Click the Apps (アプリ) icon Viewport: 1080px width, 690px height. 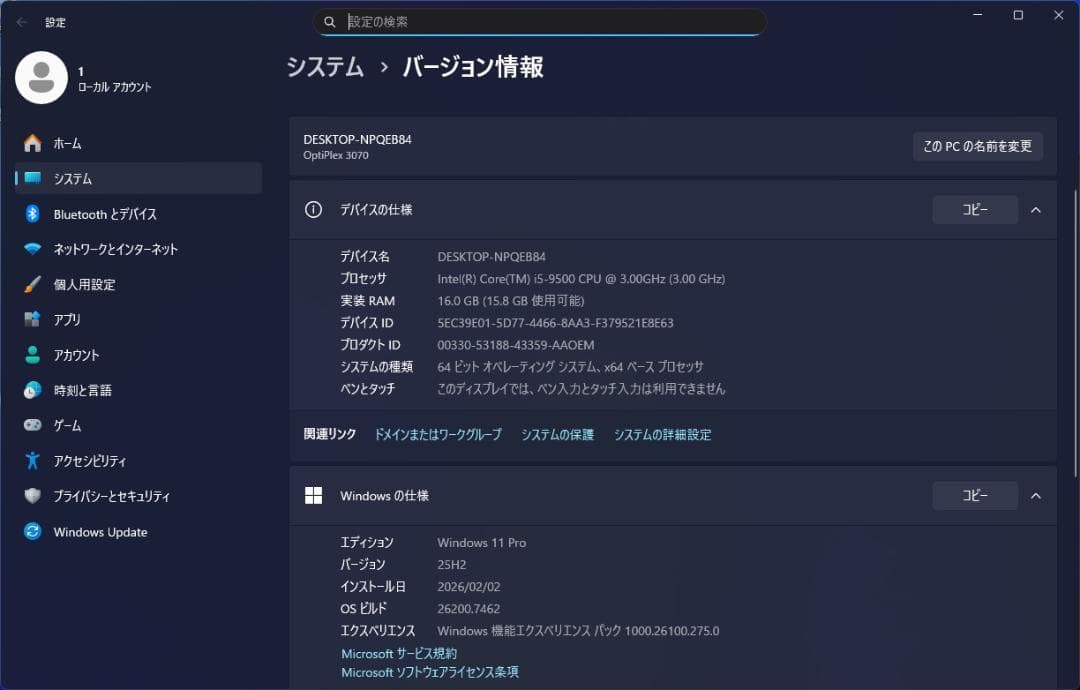tap(32, 319)
